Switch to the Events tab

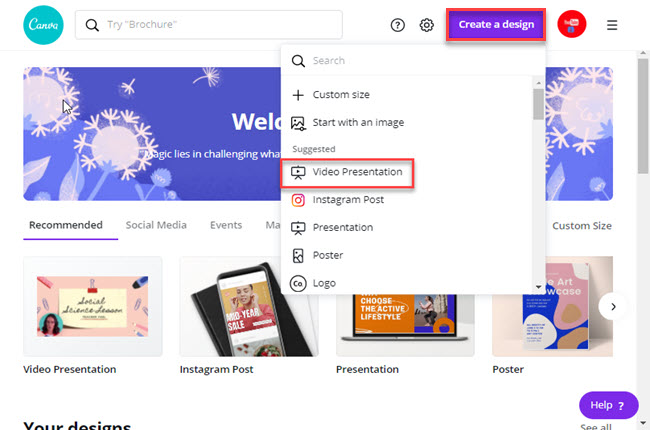click(x=226, y=225)
